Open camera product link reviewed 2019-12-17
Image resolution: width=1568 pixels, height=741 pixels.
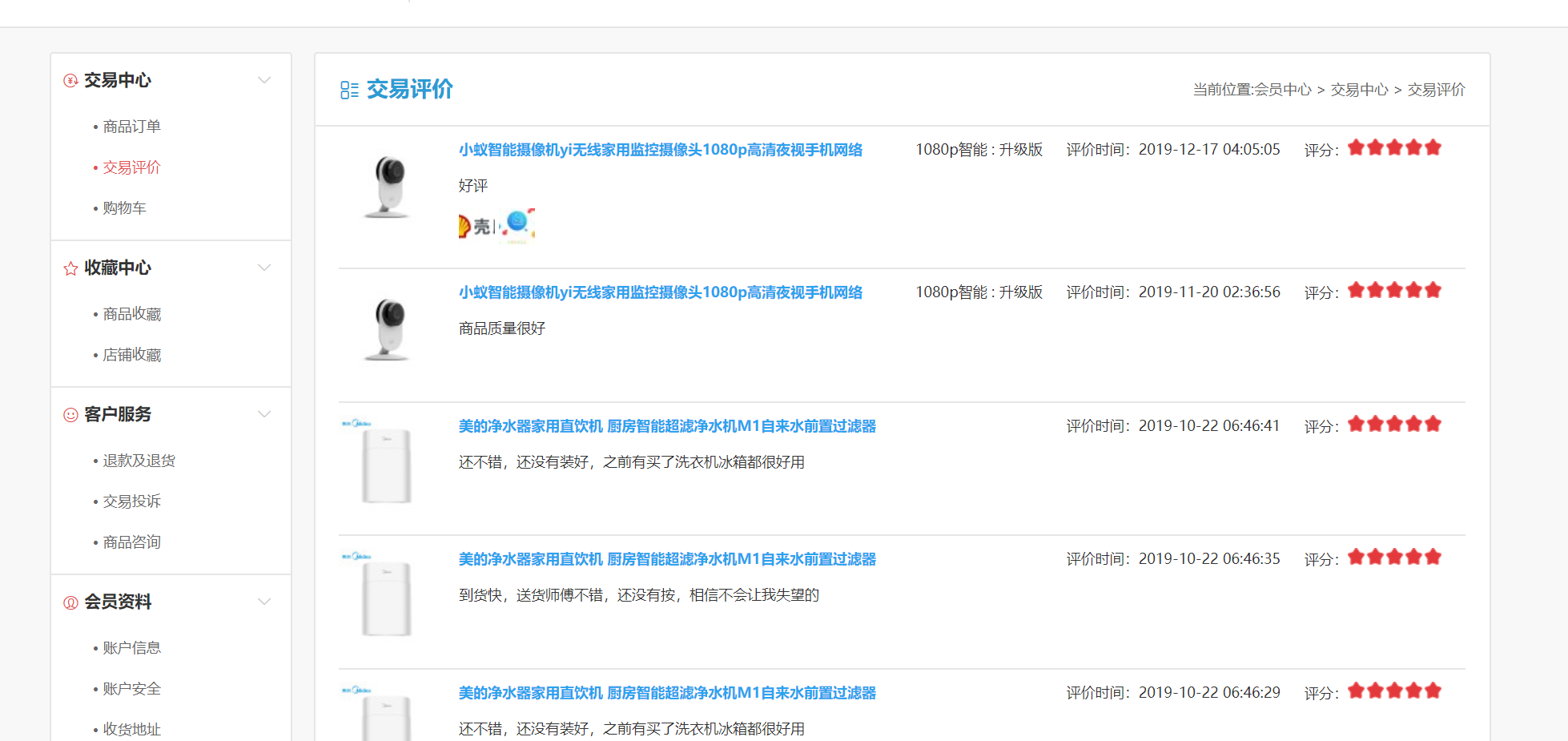click(661, 150)
